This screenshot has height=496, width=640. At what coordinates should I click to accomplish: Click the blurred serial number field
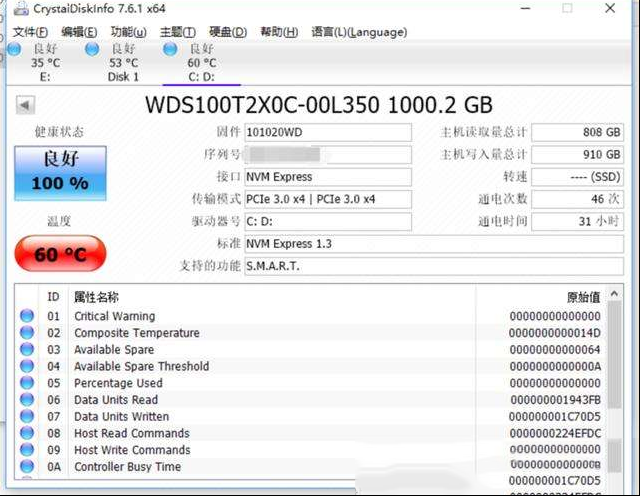(x=328, y=155)
